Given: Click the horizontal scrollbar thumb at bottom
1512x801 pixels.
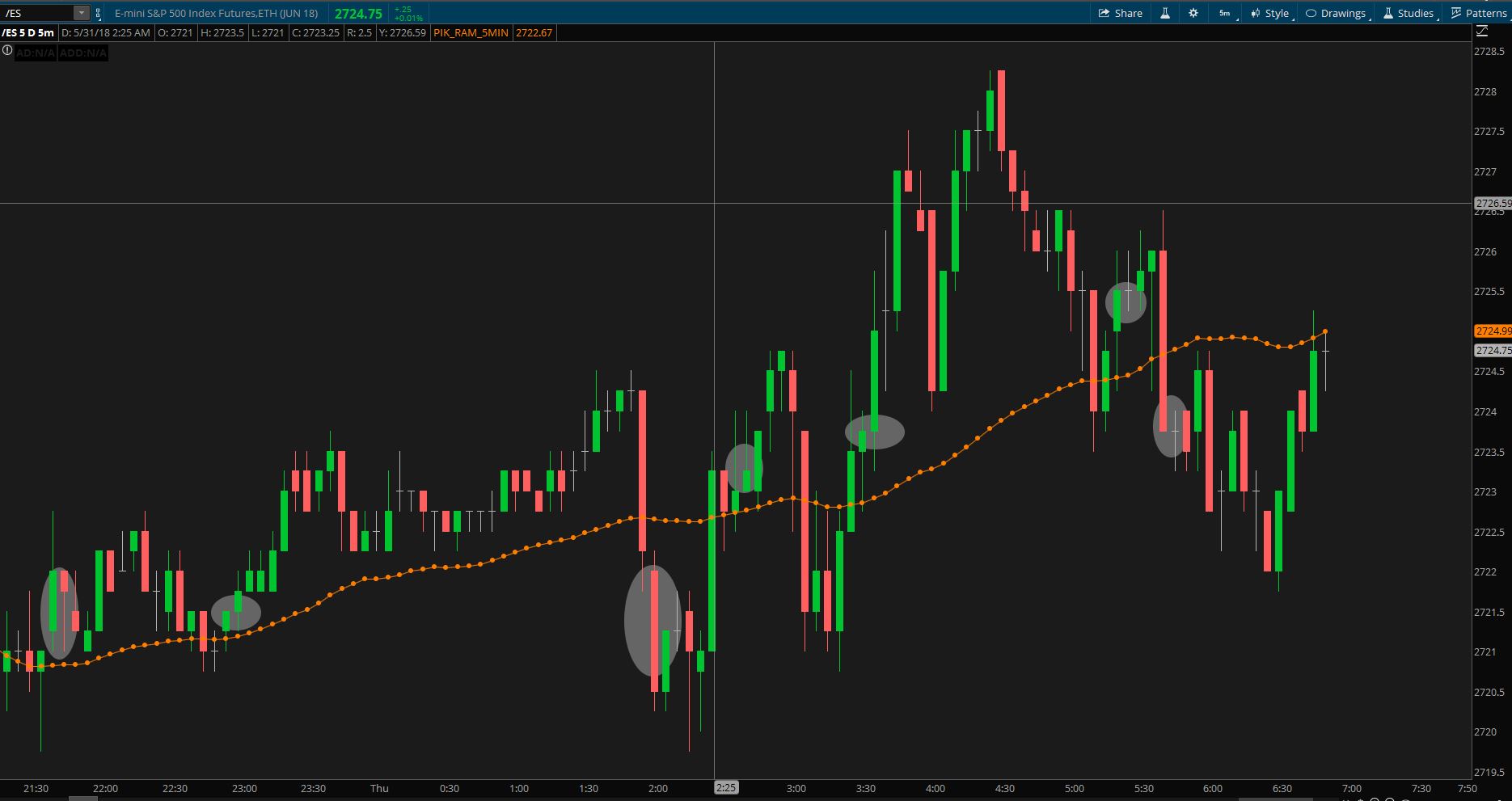Looking at the screenshot, I should coord(83,798).
